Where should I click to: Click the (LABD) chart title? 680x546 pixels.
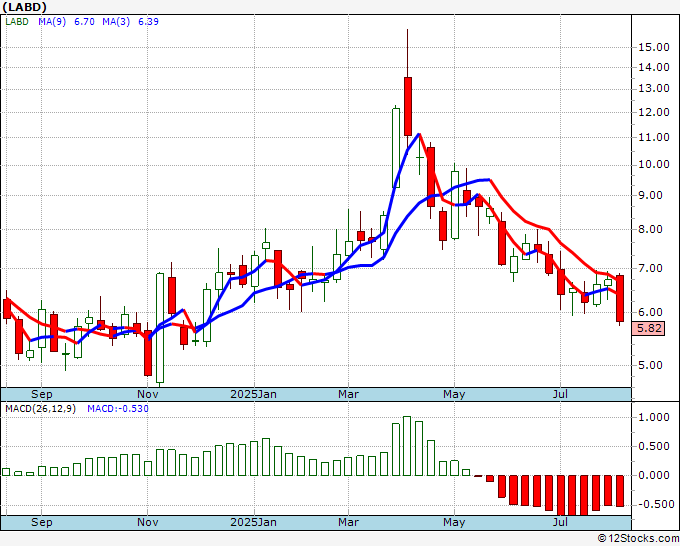[24, 7]
